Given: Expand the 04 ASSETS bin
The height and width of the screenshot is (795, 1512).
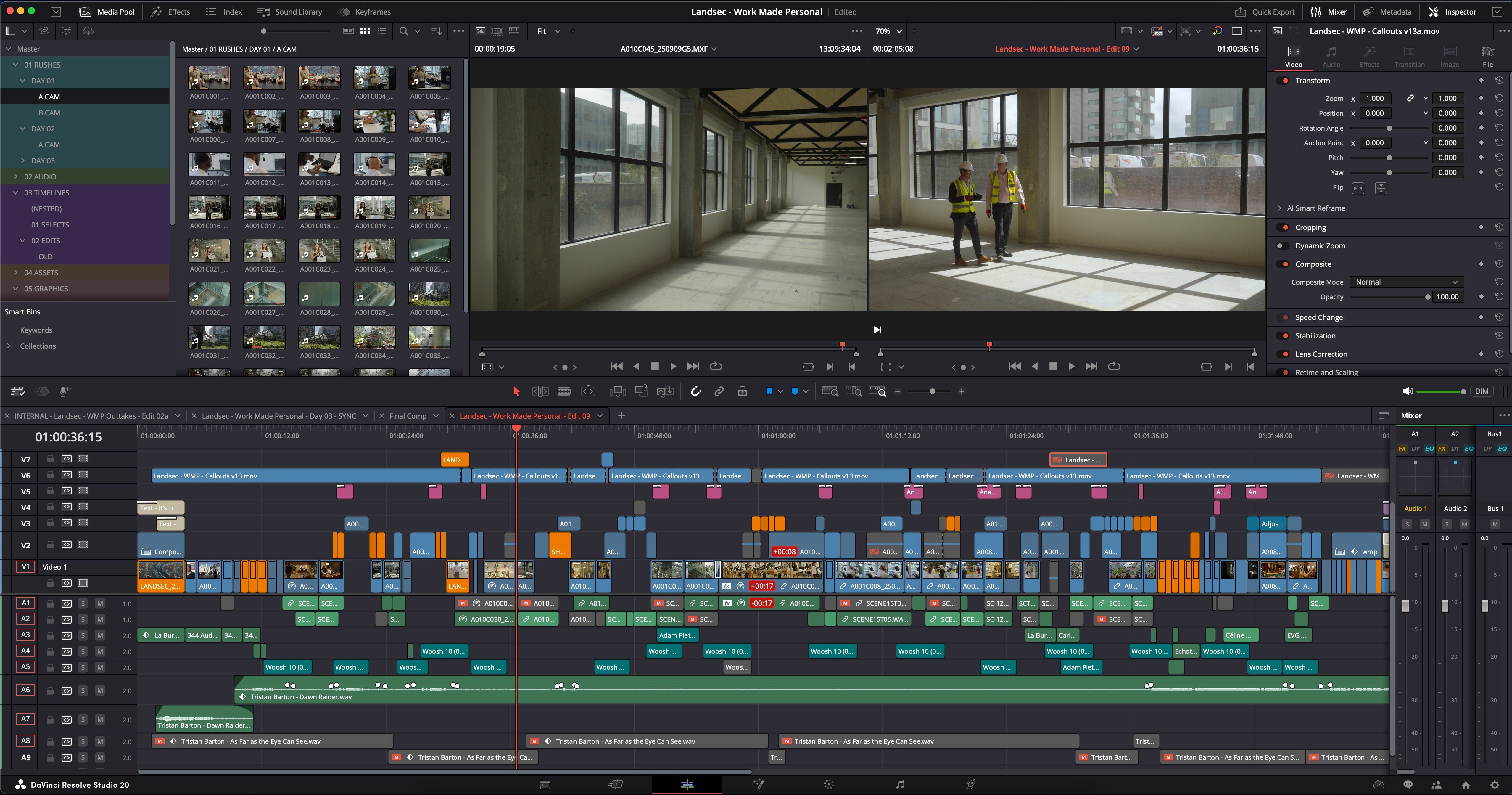Looking at the screenshot, I should pyautogui.click(x=16, y=272).
